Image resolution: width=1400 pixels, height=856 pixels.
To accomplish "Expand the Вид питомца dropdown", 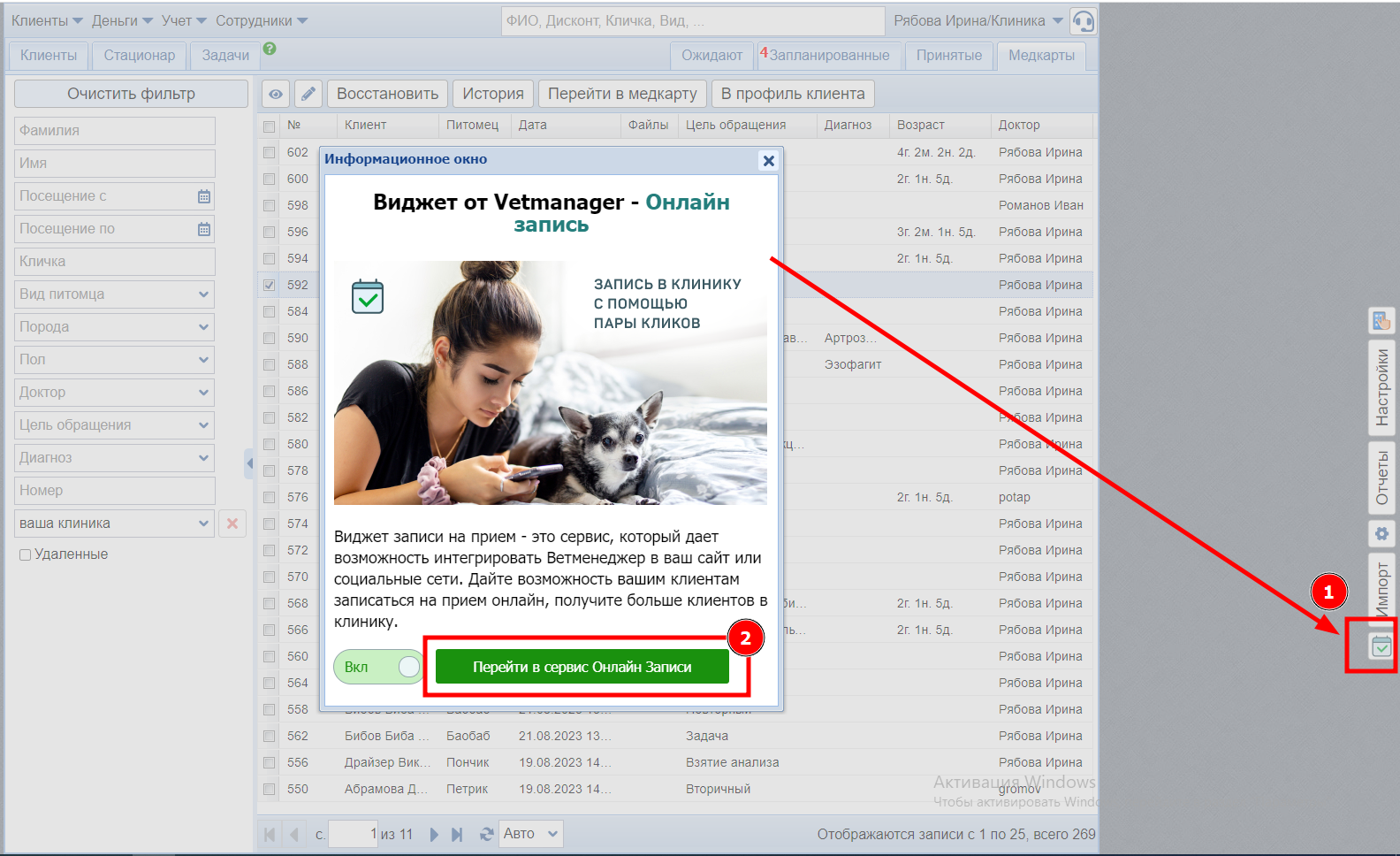I will click(204, 294).
